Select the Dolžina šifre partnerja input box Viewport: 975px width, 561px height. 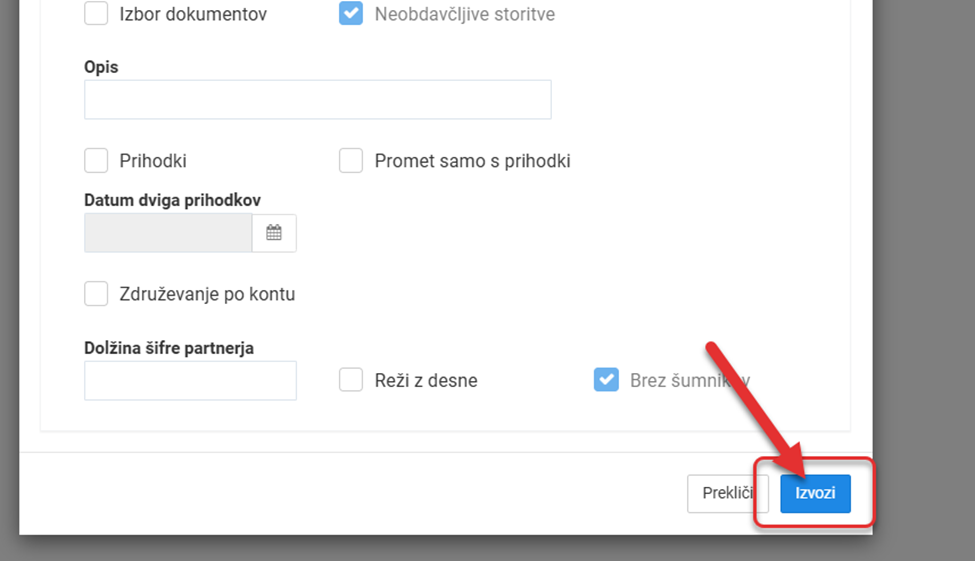[x=190, y=381]
